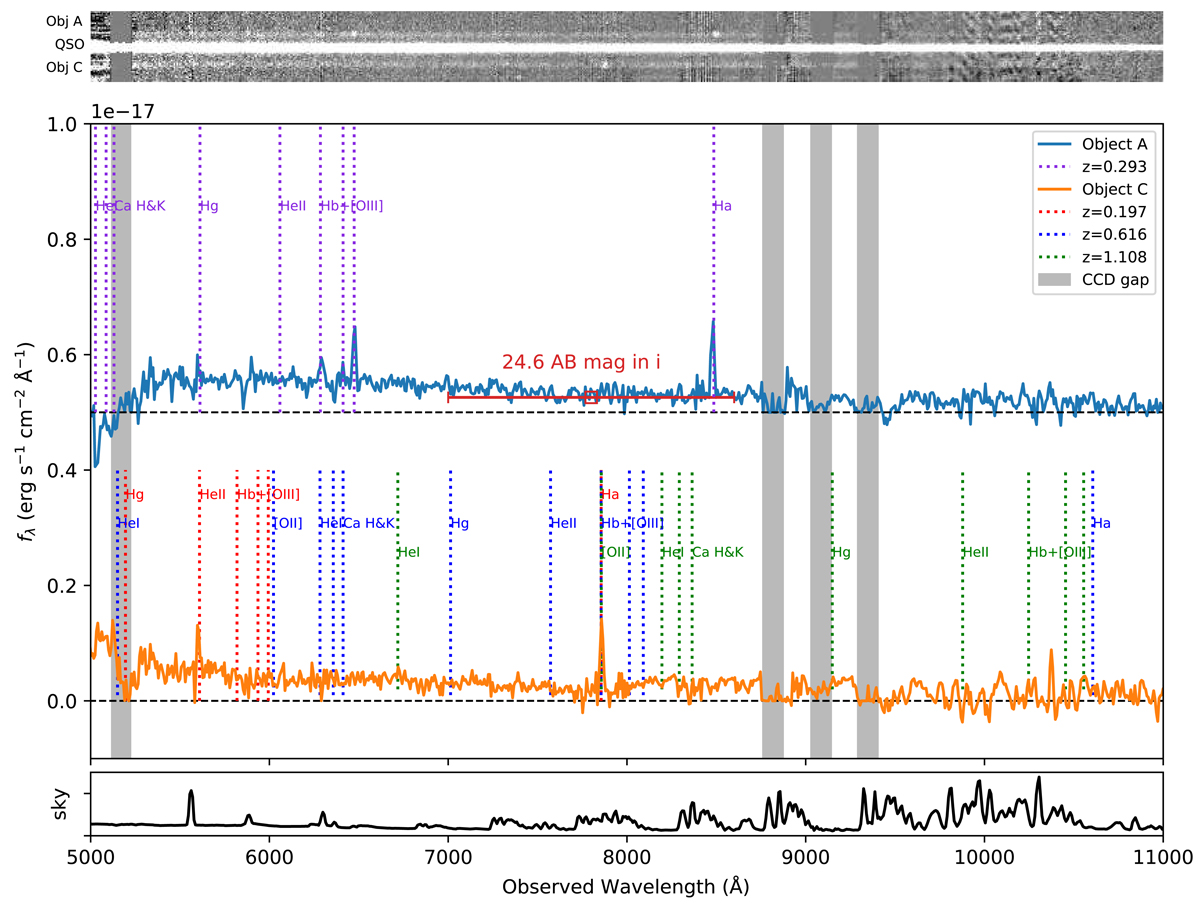1200x907 pixels.
Task: Click the purple 'Hb+[OIII]' line label
Action: coord(352,206)
